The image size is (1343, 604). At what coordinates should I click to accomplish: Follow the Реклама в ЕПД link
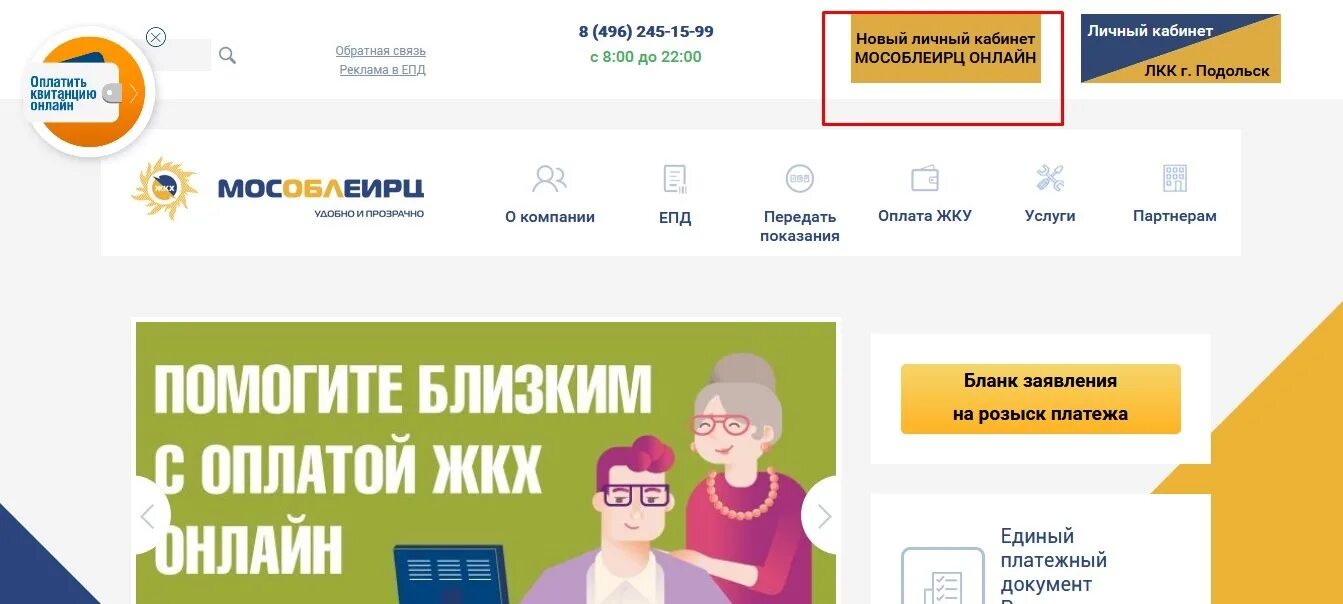click(383, 70)
